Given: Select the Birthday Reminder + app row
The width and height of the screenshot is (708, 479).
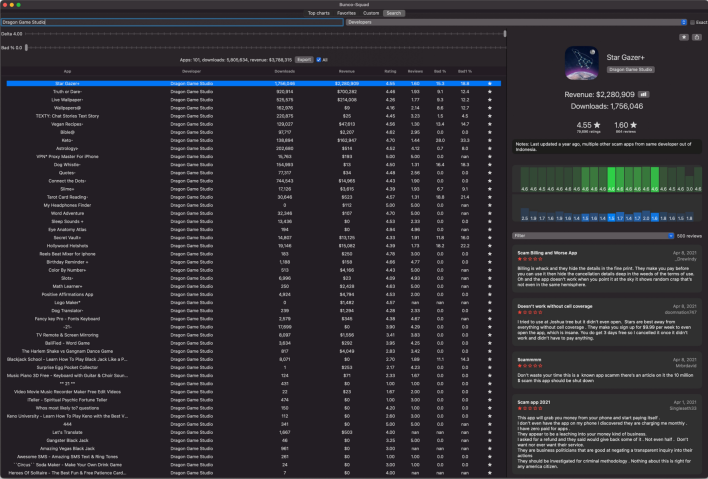Looking at the screenshot, I should click(x=253, y=262).
